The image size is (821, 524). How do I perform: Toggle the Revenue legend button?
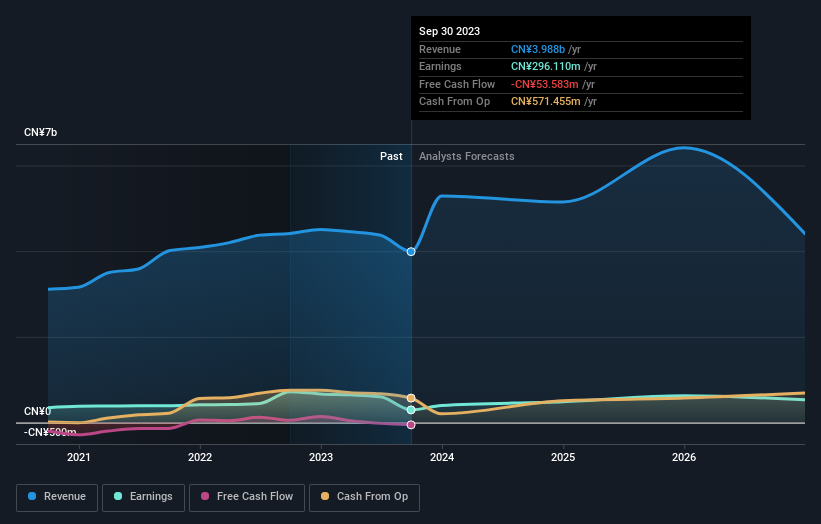(57, 497)
